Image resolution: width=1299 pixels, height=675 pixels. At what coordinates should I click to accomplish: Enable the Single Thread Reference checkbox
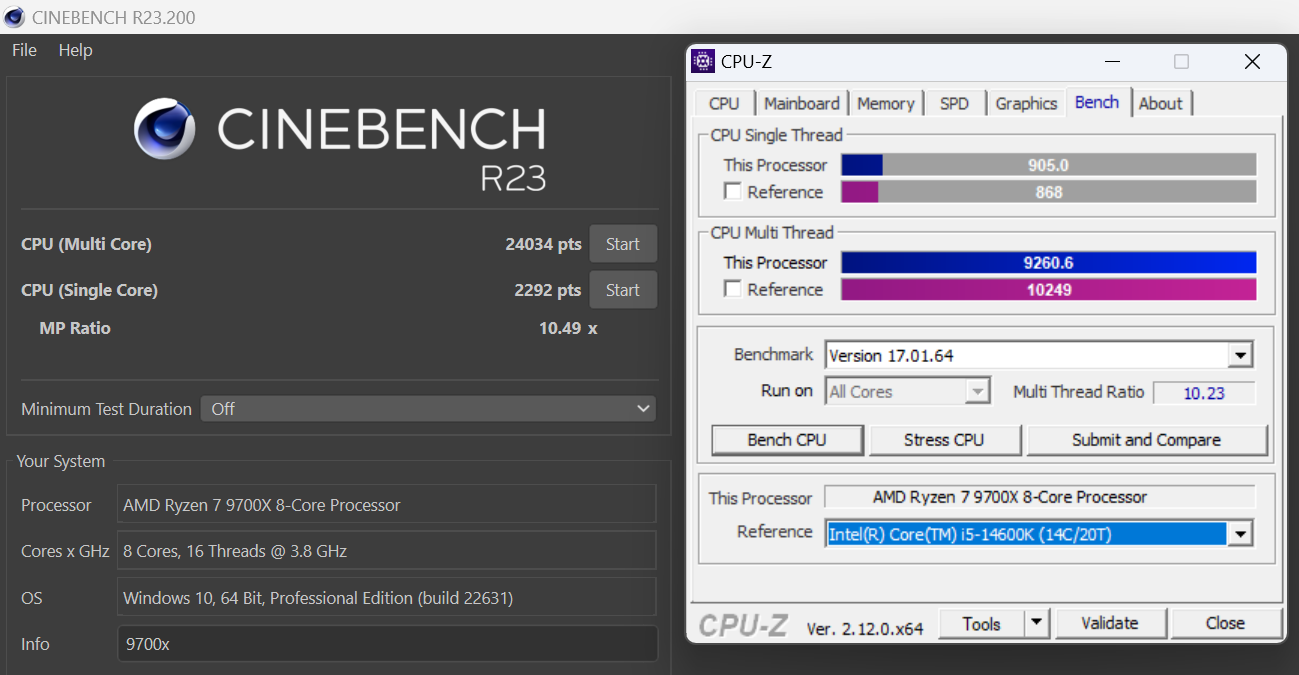tap(733, 192)
